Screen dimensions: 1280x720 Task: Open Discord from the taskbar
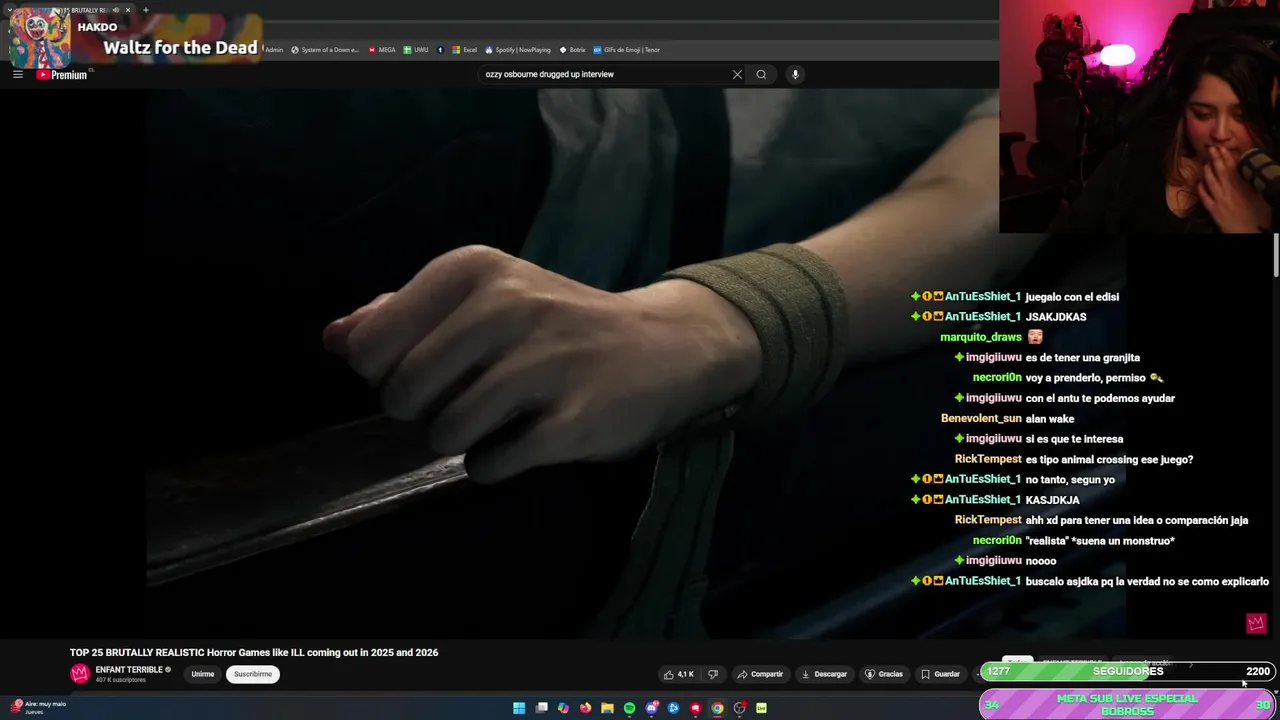coord(651,708)
